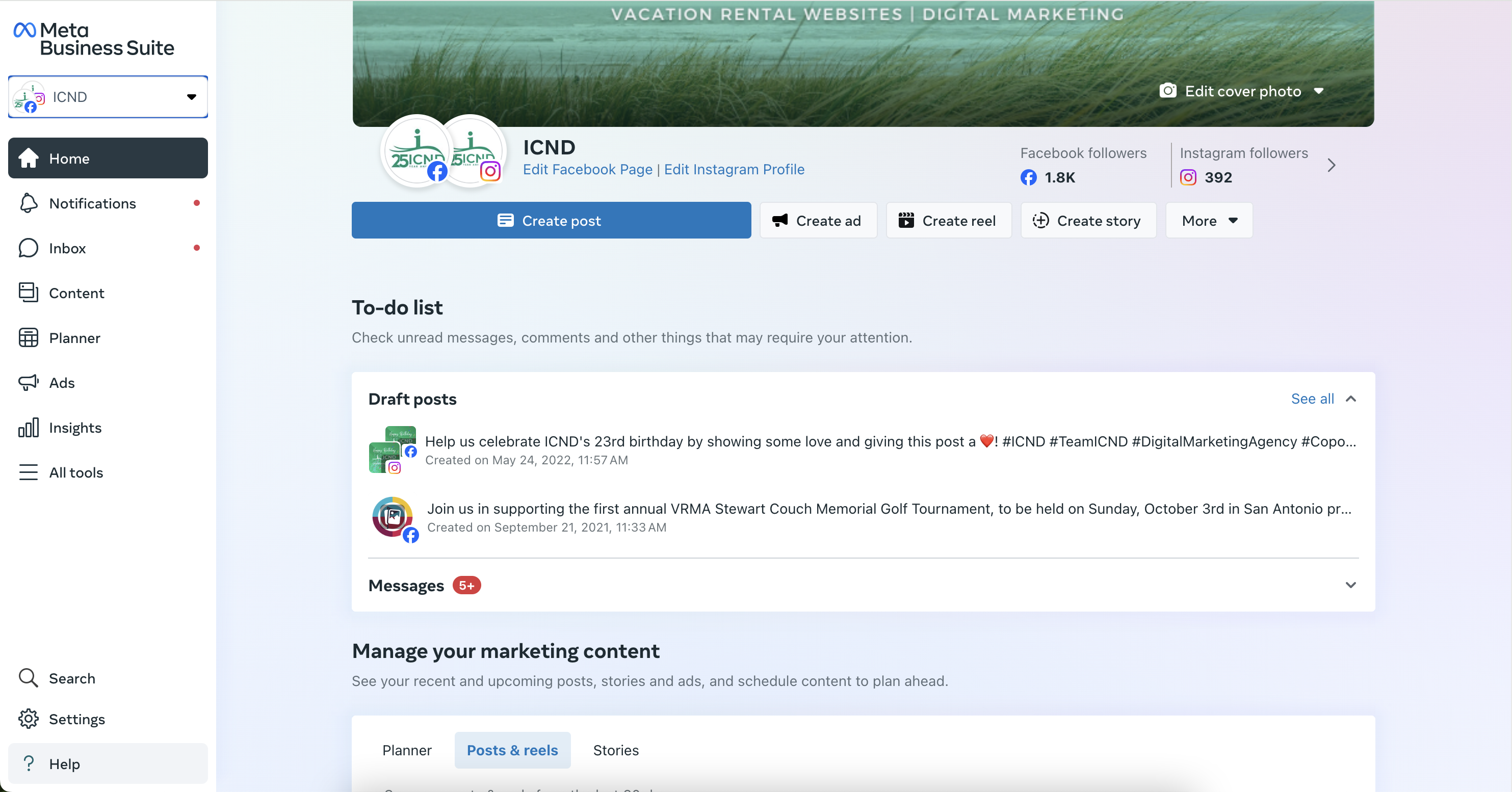Open the More dropdown menu
The width and height of the screenshot is (1512, 792).
(x=1209, y=221)
